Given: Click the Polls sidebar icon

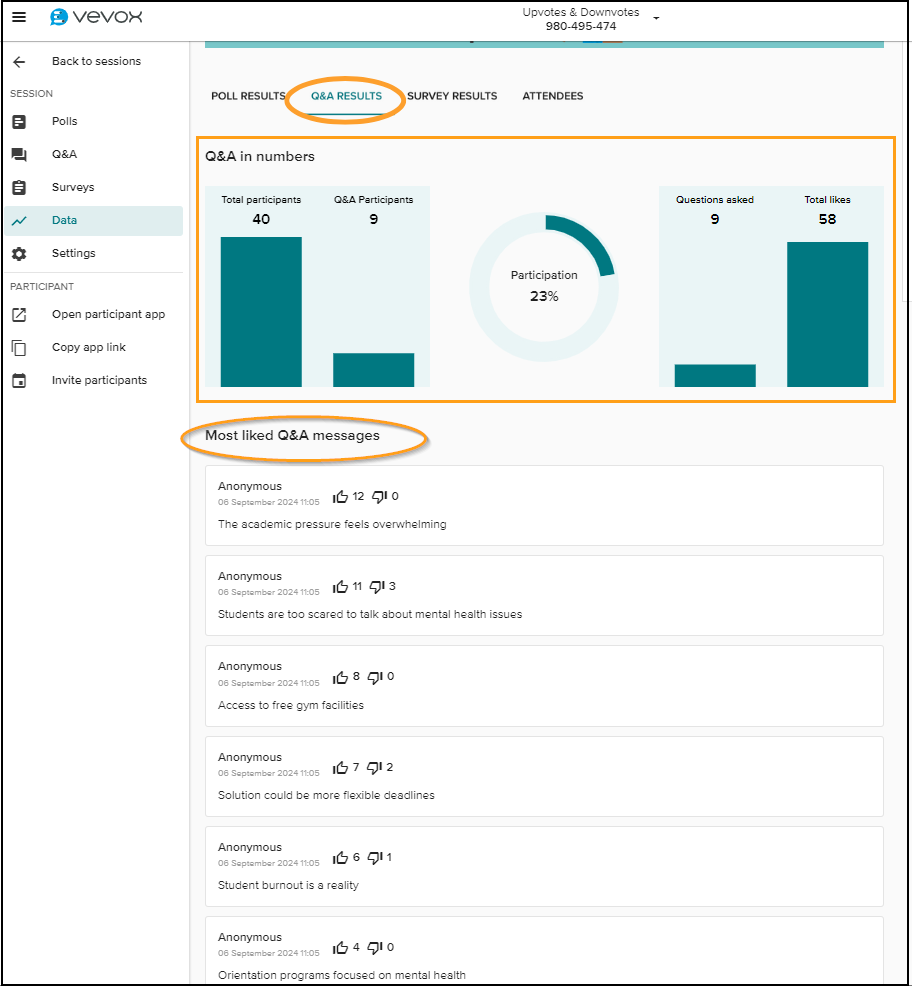Looking at the screenshot, I should pos(19,122).
